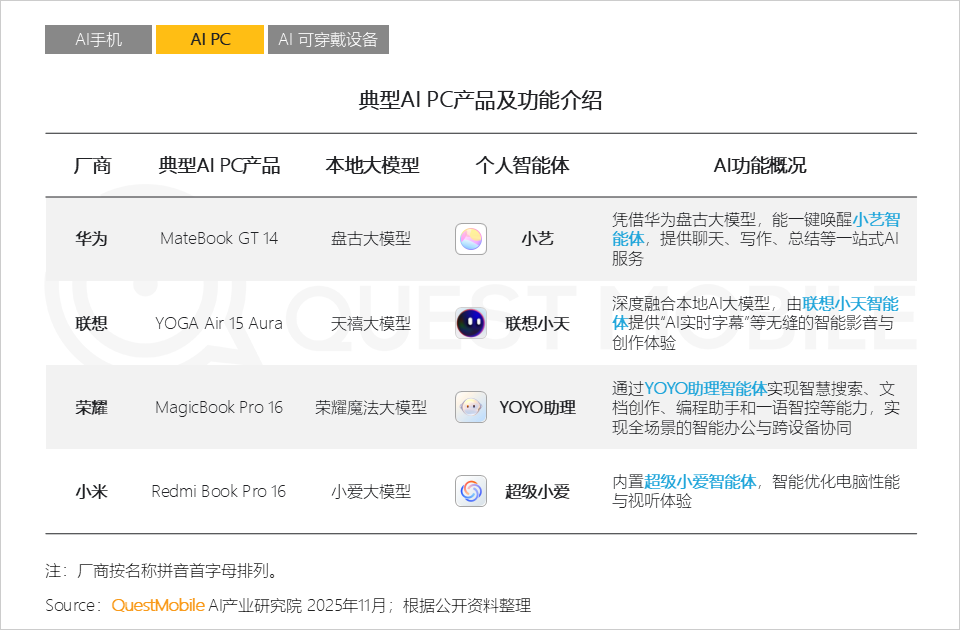Select the AI PC tab
Viewport: 960px width, 630px height.
pyautogui.click(x=210, y=39)
